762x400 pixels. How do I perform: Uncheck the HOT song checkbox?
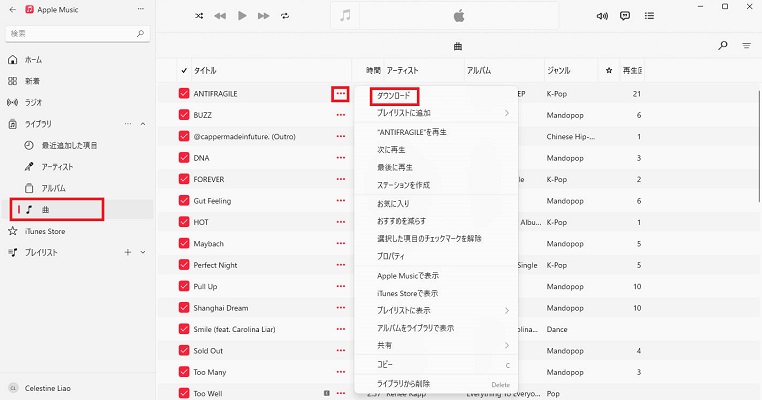pyautogui.click(x=184, y=222)
